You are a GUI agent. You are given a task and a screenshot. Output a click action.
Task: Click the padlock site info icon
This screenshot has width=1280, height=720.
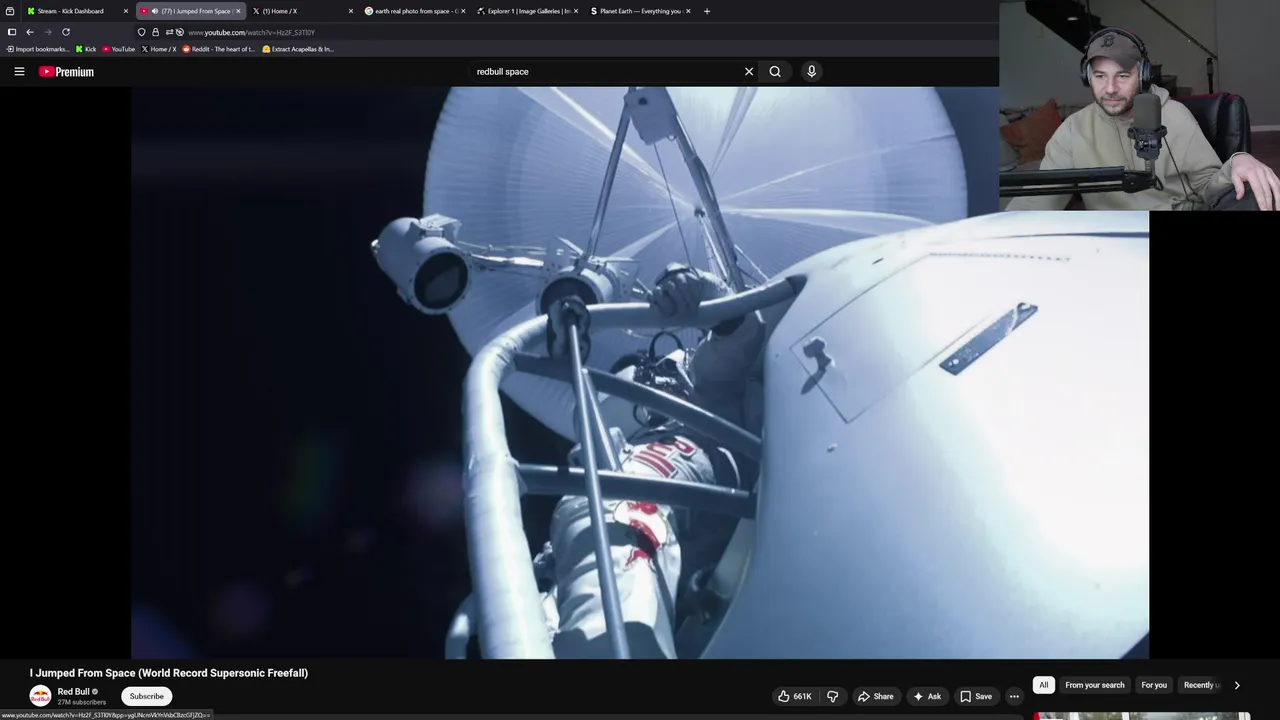pos(155,32)
